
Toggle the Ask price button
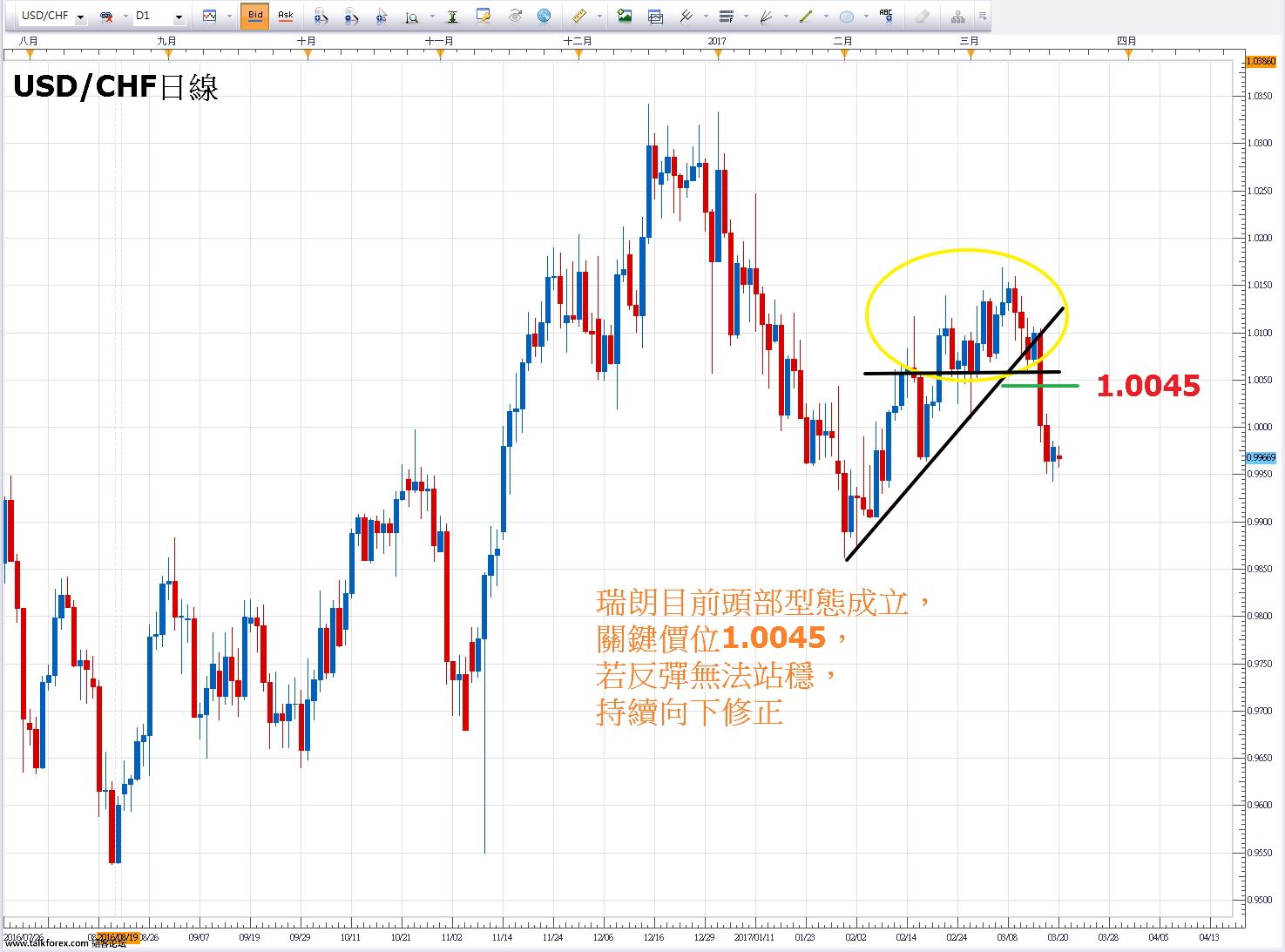pyautogui.click(x=285, y=16)
